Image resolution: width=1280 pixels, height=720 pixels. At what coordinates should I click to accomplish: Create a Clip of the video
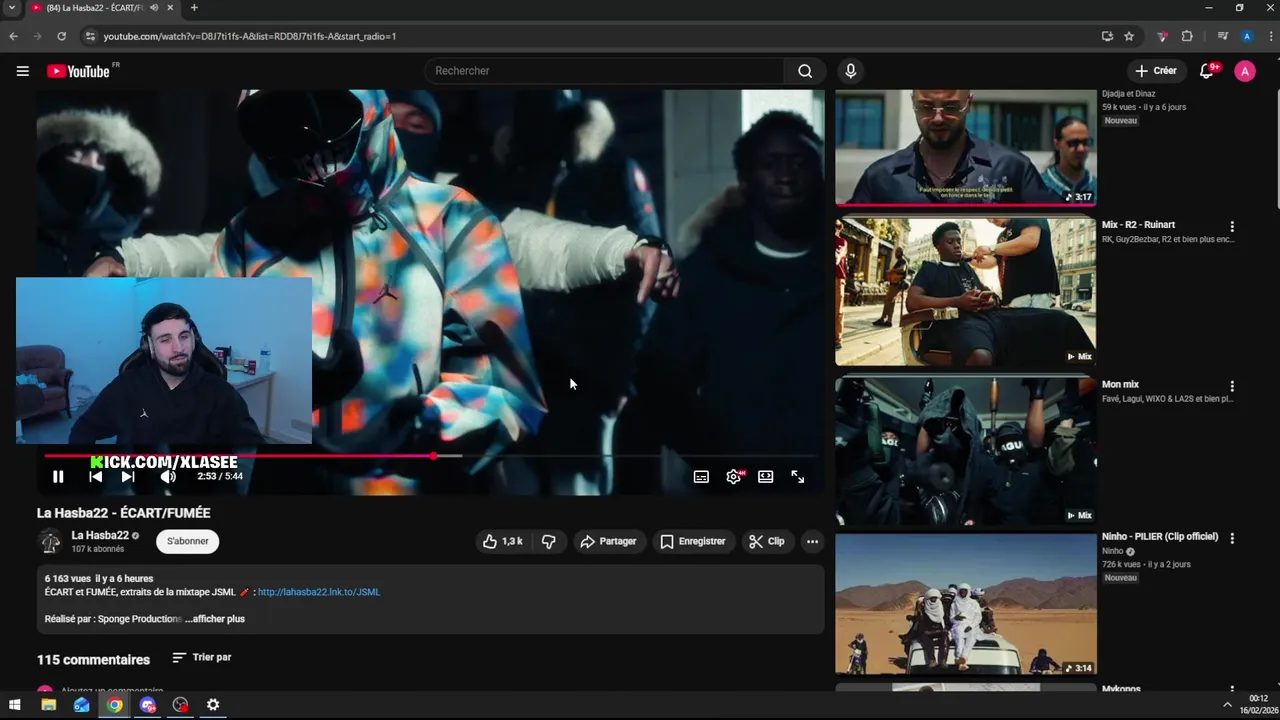pyautogui.click(x=767, y=541)
